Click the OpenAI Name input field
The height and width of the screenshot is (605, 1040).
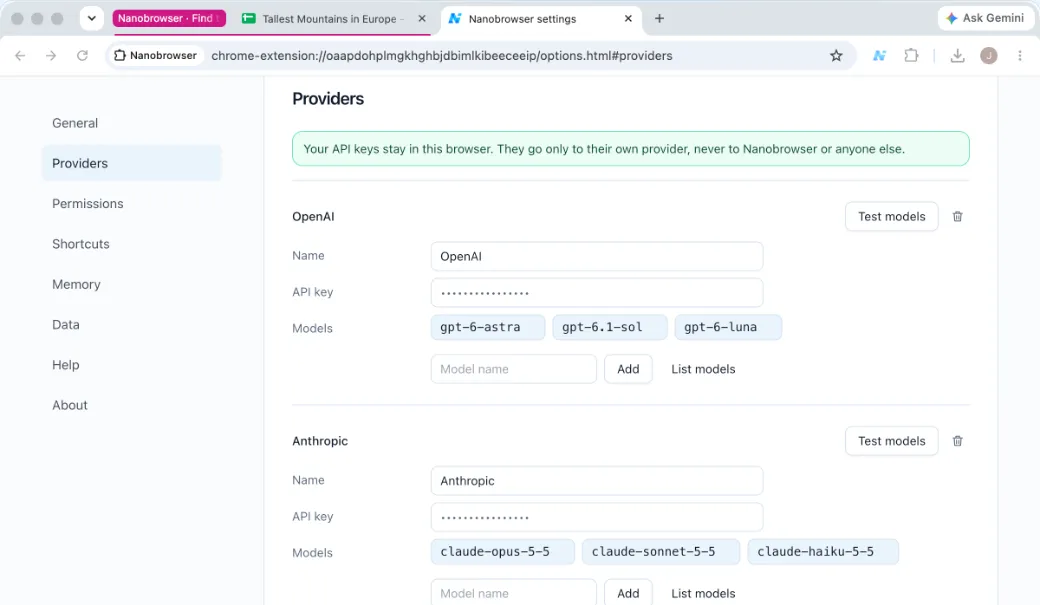click(x=597, y=256)
